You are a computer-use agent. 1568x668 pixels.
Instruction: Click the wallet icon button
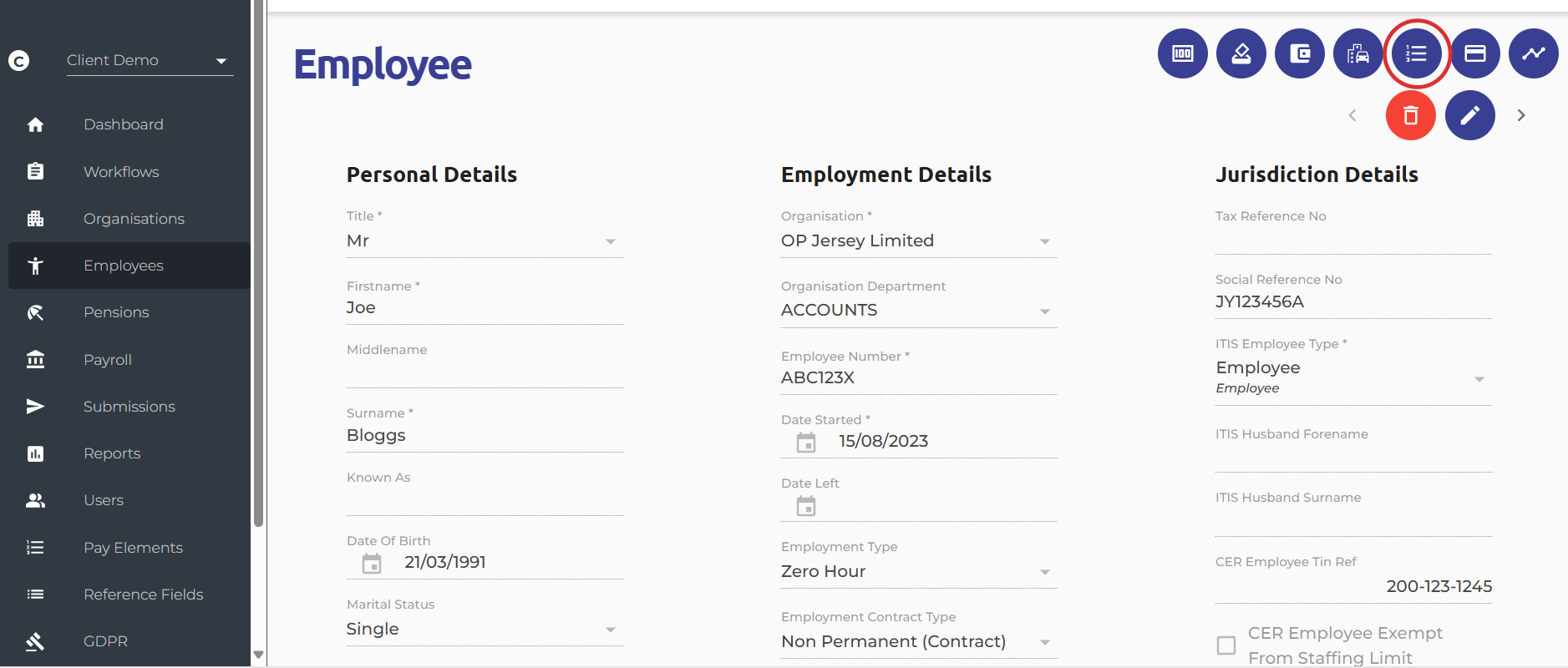click(x=1299, y=53)
